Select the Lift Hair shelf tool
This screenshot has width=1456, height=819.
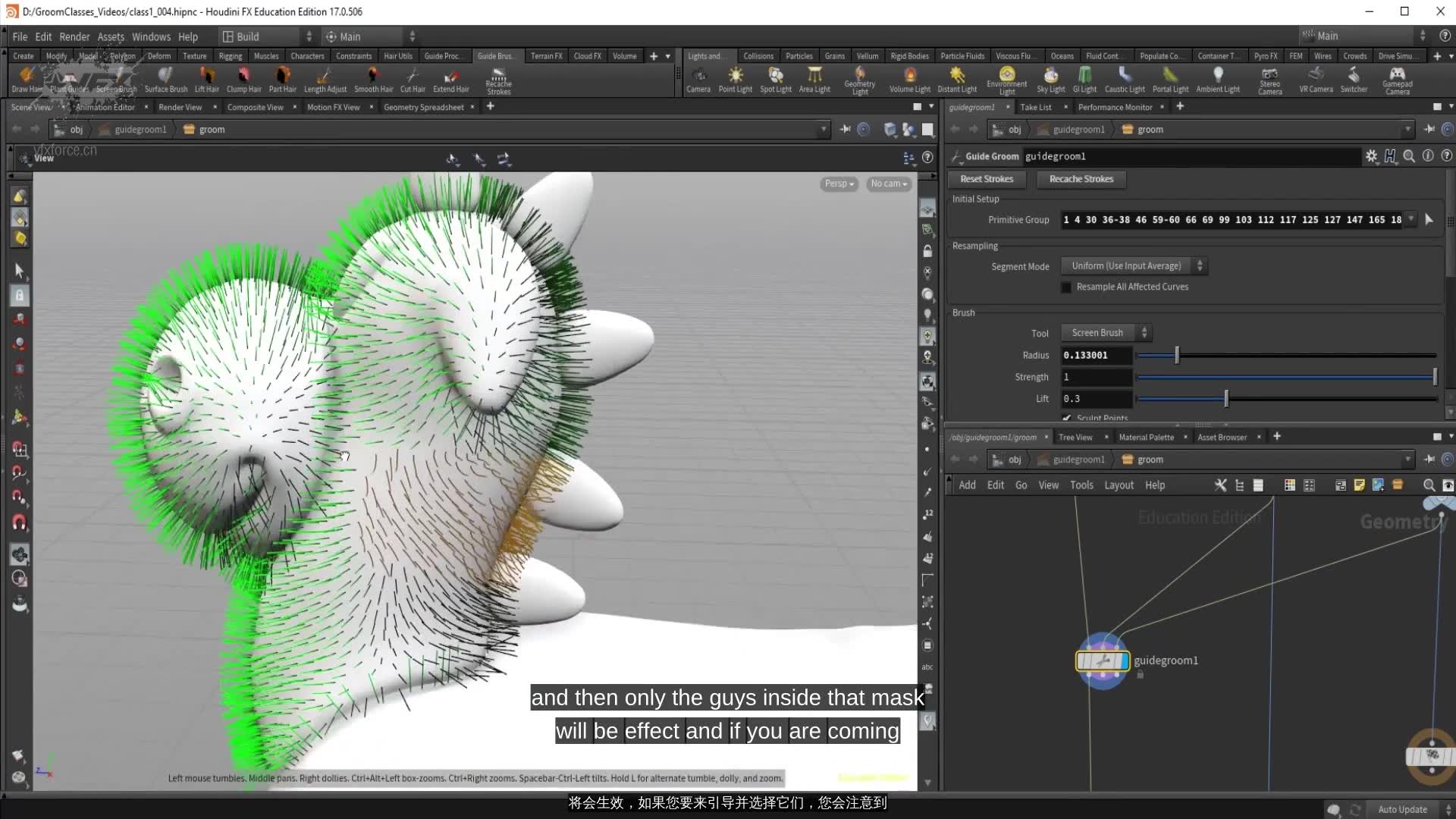[206, 80]
